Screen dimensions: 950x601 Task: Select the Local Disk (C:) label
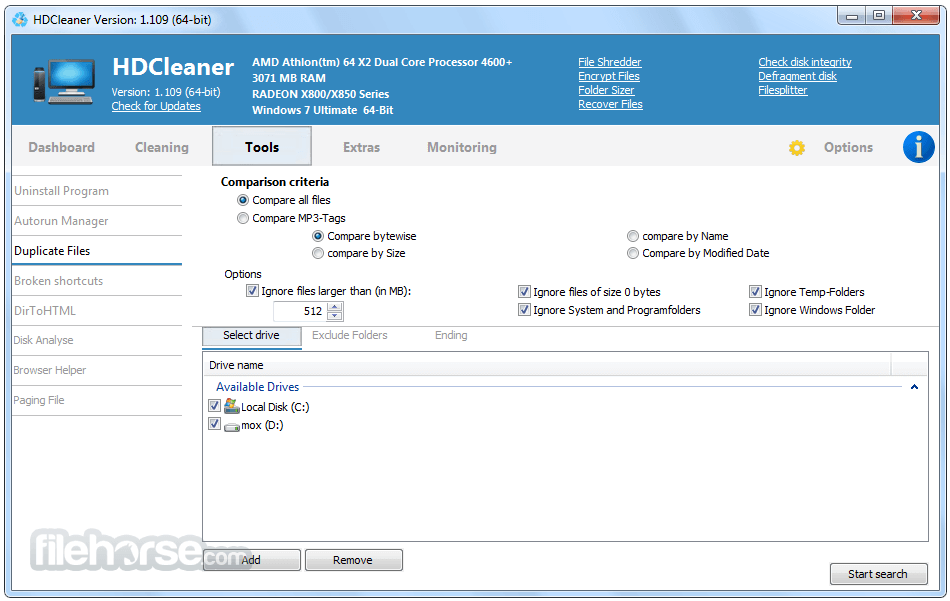[275, 407]
